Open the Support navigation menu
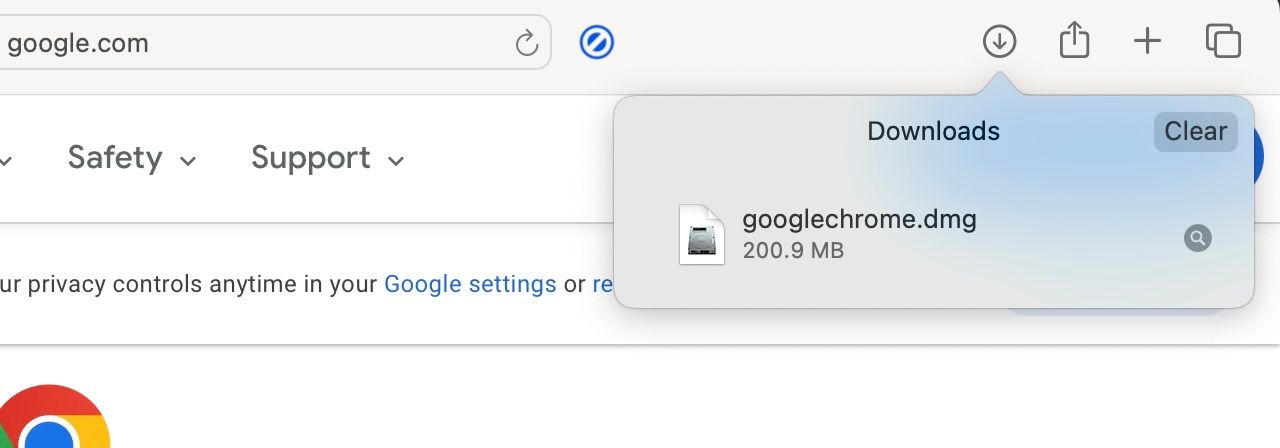1280x448 pixels. point(311,158)
